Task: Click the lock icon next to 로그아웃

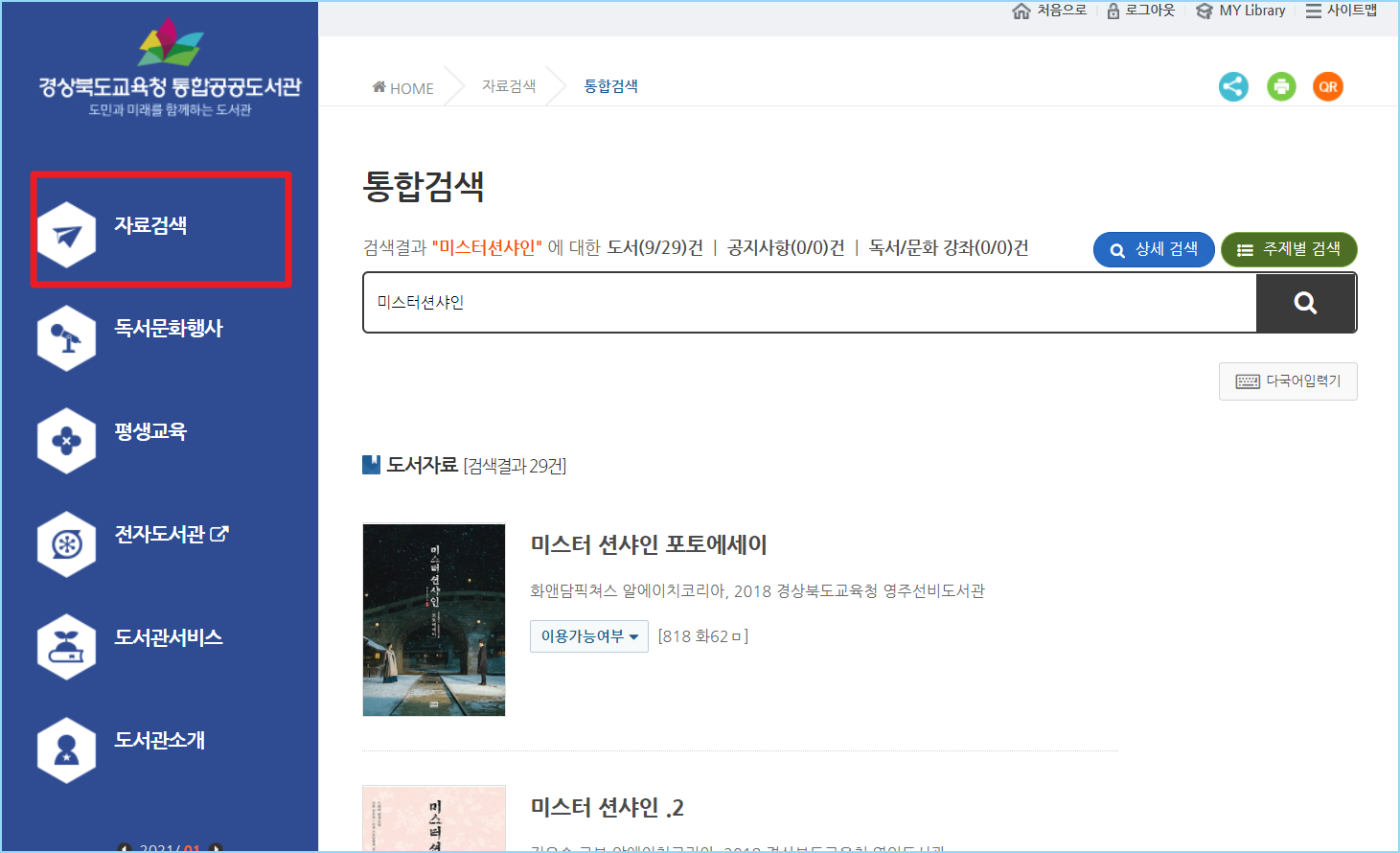Action: [1113, 11]
